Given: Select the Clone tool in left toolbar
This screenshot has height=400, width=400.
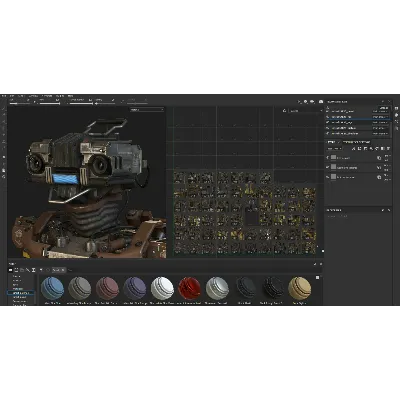Looking at the screenshot, I should pos(3,142).
